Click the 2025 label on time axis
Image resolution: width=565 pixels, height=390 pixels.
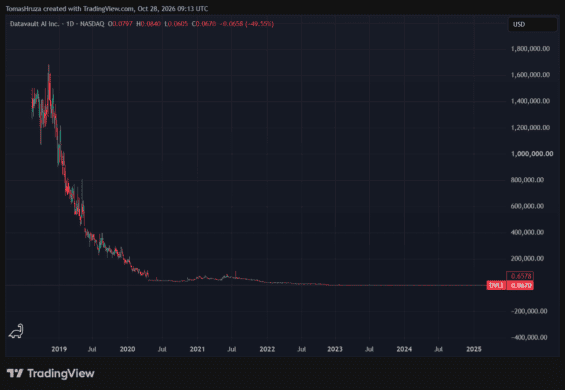click(473, 349)
